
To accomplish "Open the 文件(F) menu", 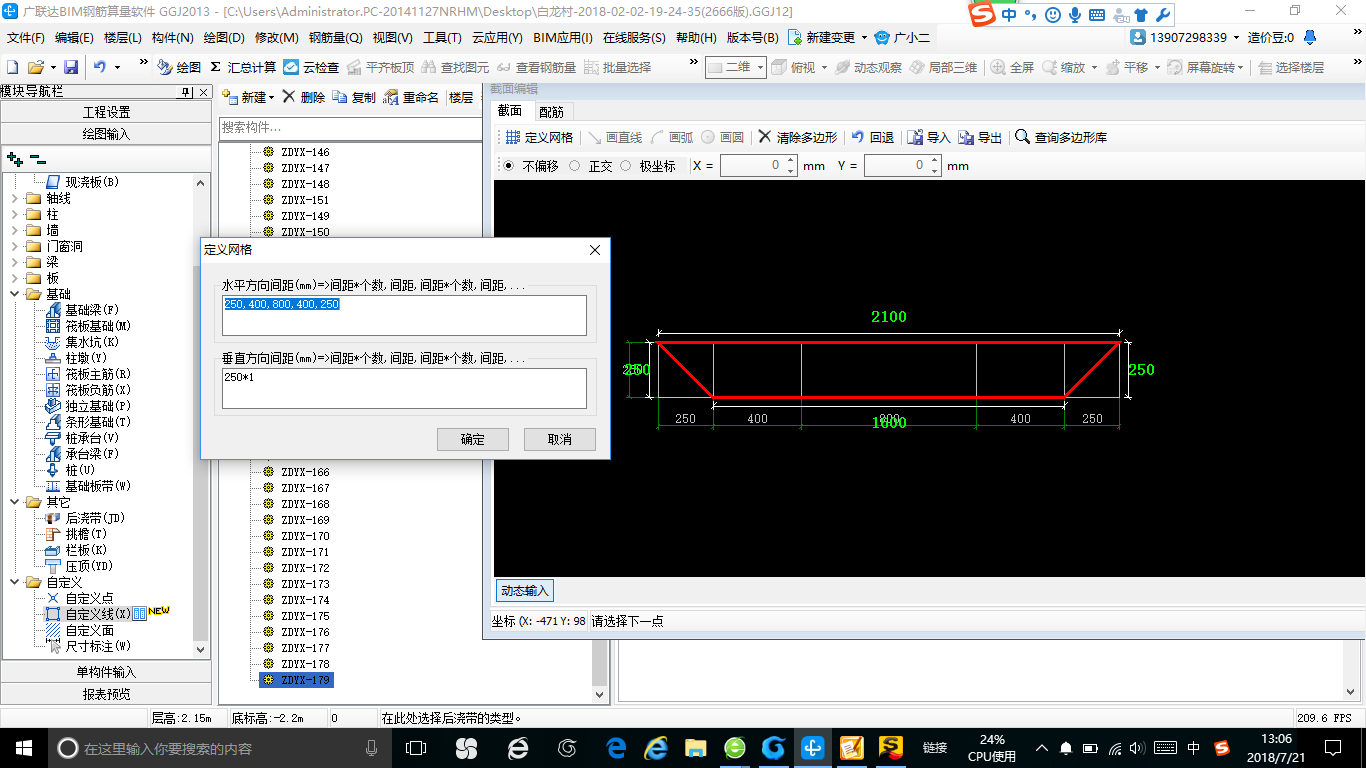I will pyautogui.click(x=26, y=38).
